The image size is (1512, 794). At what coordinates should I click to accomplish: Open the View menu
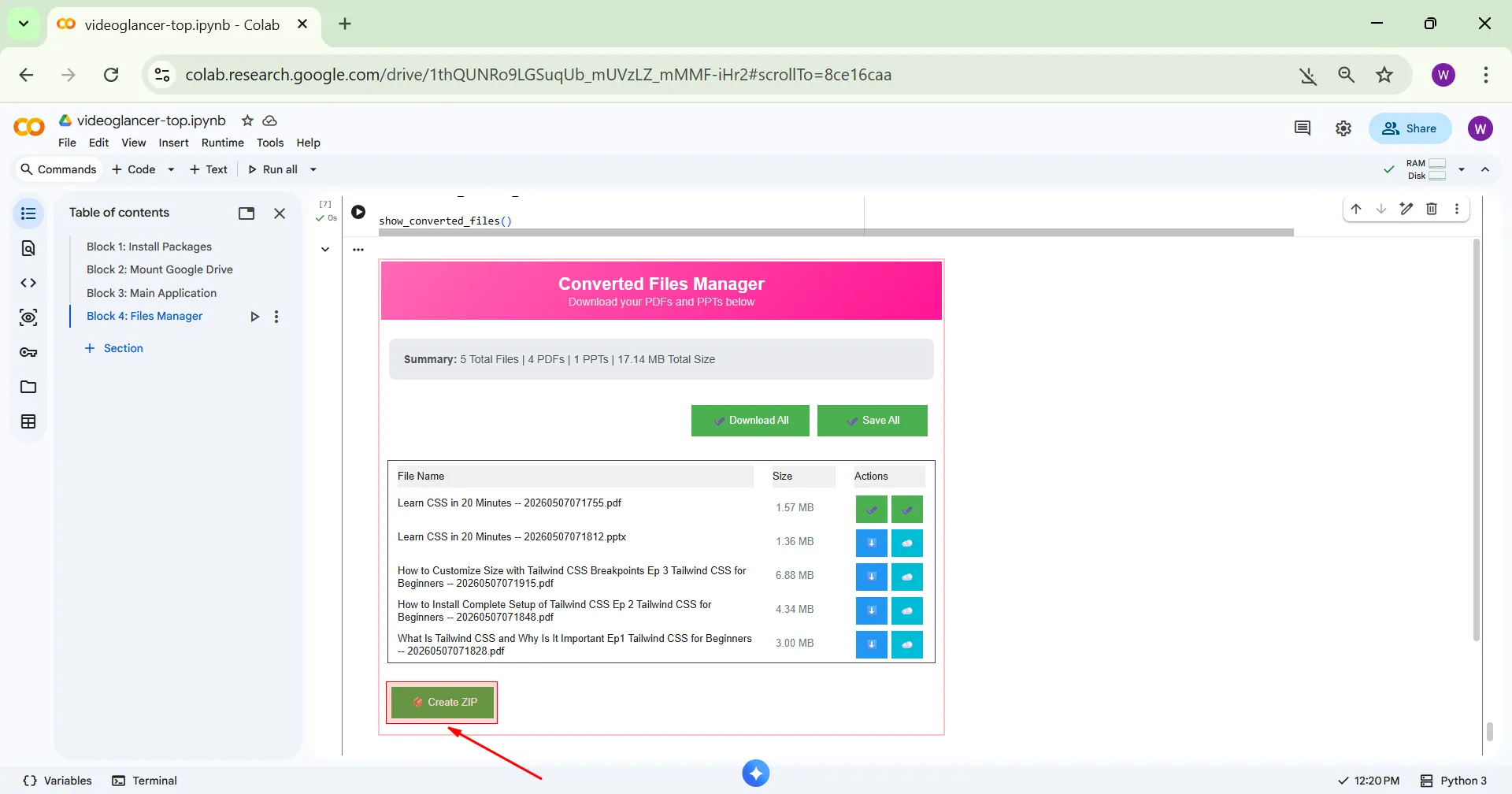(133, 143)
